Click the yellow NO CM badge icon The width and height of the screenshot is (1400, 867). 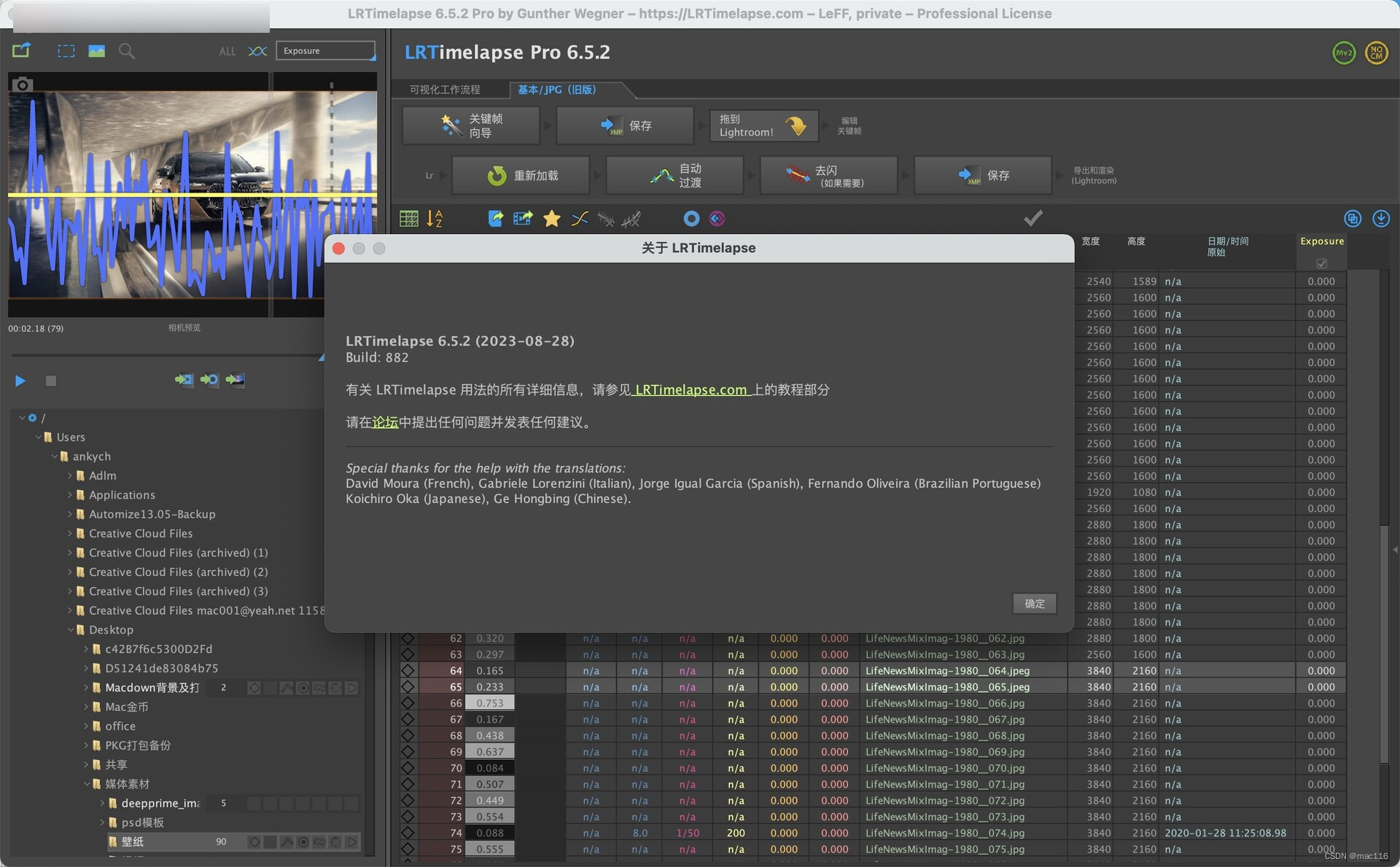1377,53
